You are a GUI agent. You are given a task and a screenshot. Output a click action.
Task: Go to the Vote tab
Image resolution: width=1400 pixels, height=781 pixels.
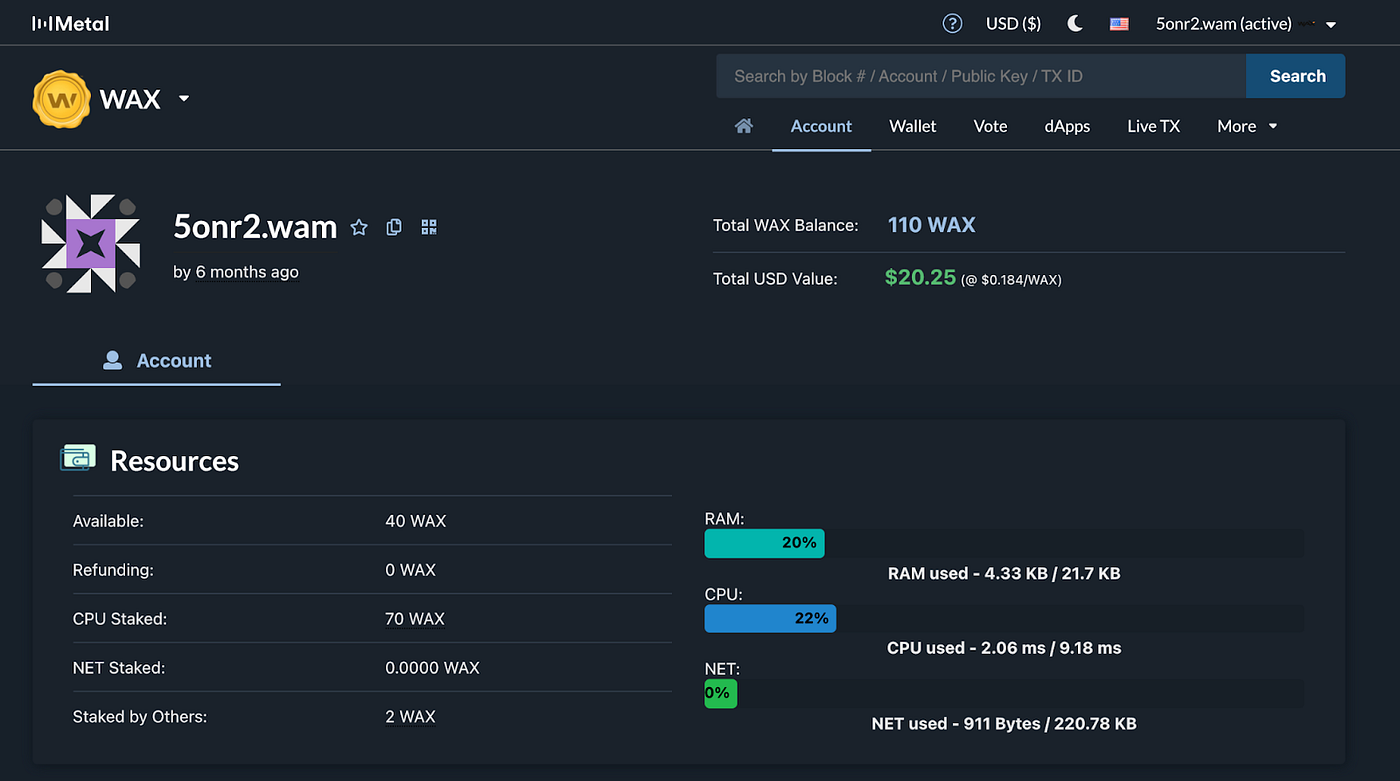tap(990, 126)
